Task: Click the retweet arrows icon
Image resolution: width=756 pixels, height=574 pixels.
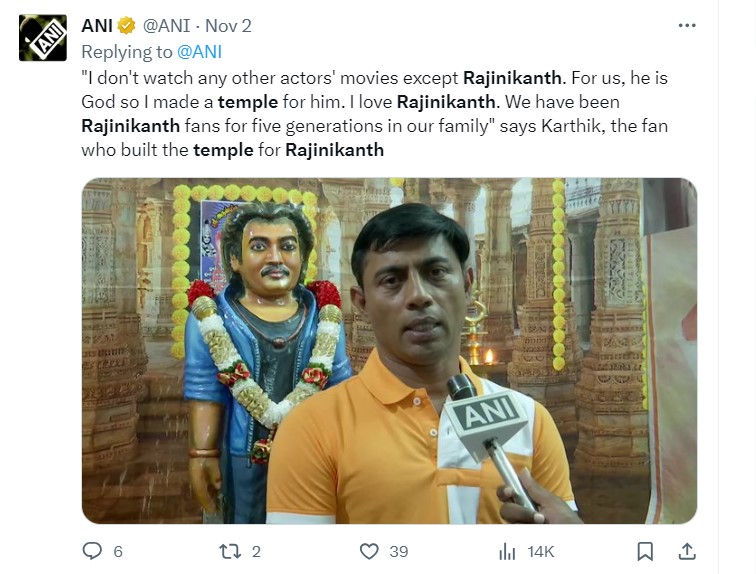Action: [230, 551]
